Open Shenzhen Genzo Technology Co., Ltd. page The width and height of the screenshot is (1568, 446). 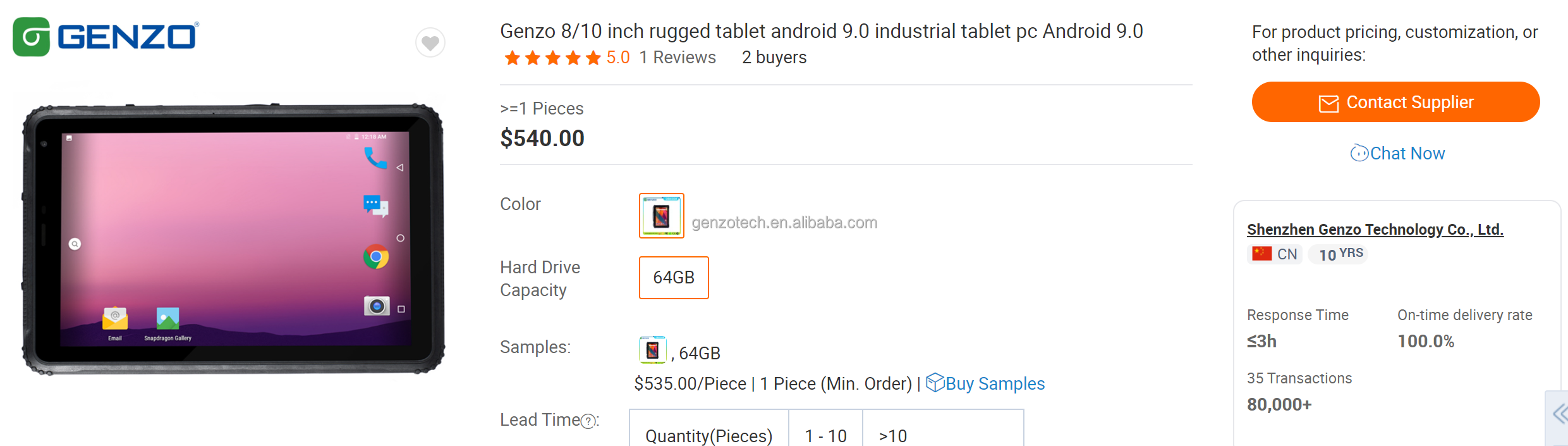pyautogui.click(x=1375, y=230)
